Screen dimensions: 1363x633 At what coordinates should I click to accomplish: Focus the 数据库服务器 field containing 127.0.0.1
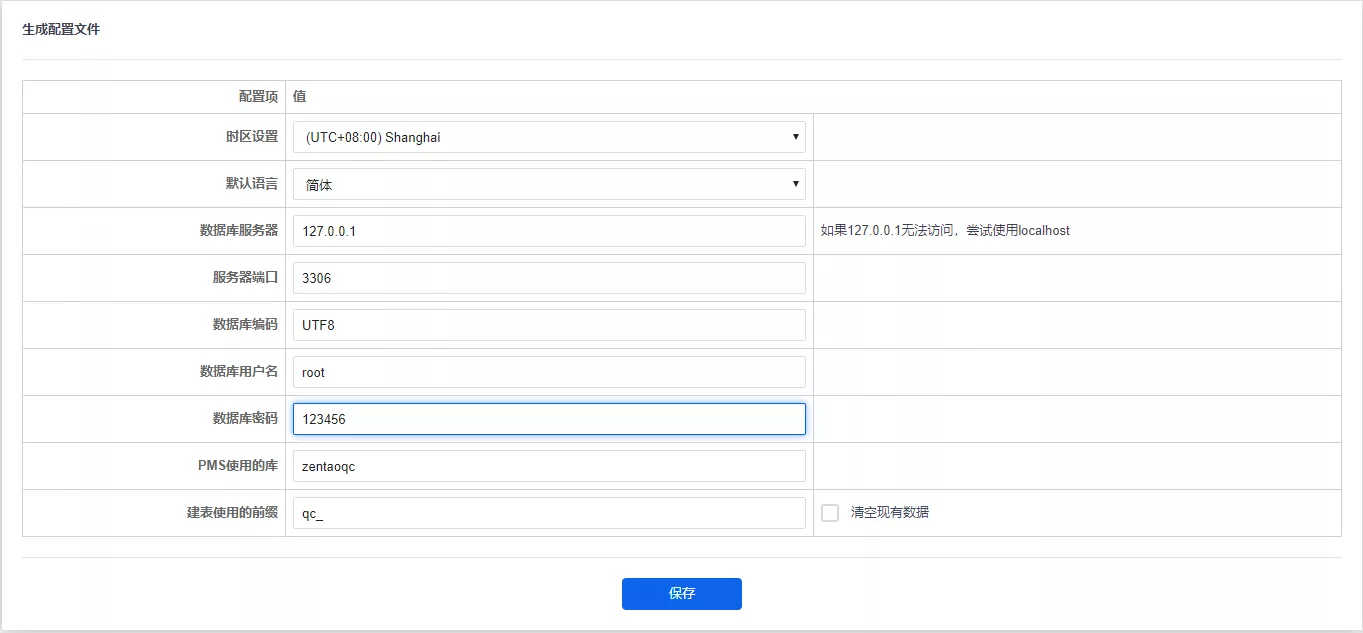pos(548,231)
